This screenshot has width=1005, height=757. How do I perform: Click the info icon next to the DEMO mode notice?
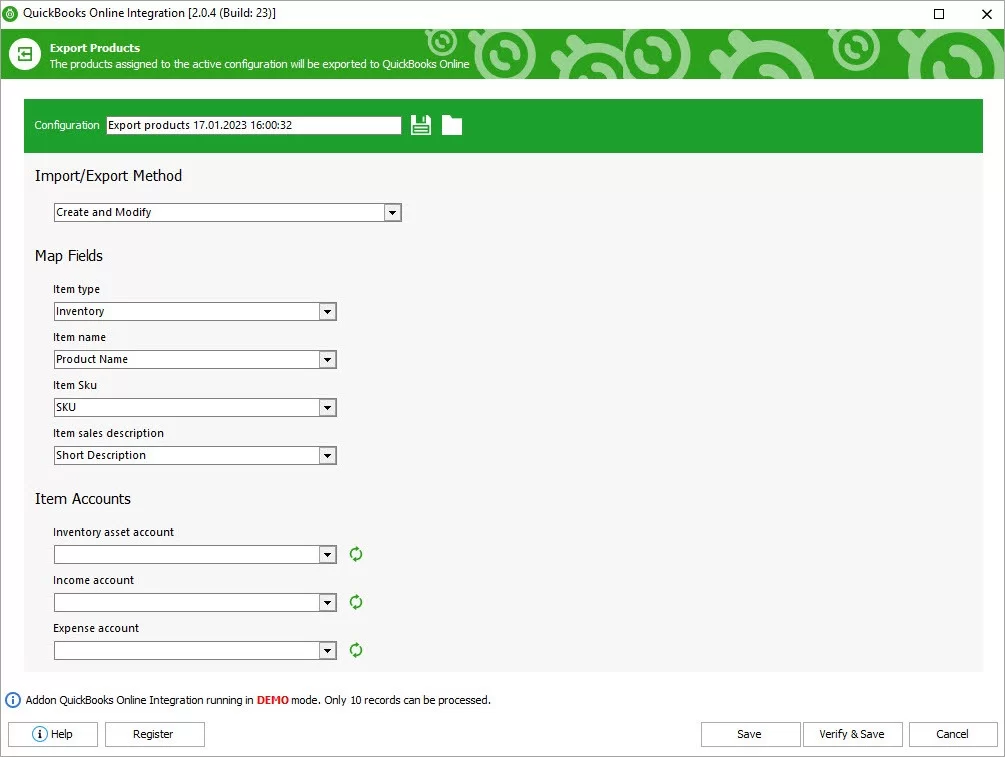11,700
